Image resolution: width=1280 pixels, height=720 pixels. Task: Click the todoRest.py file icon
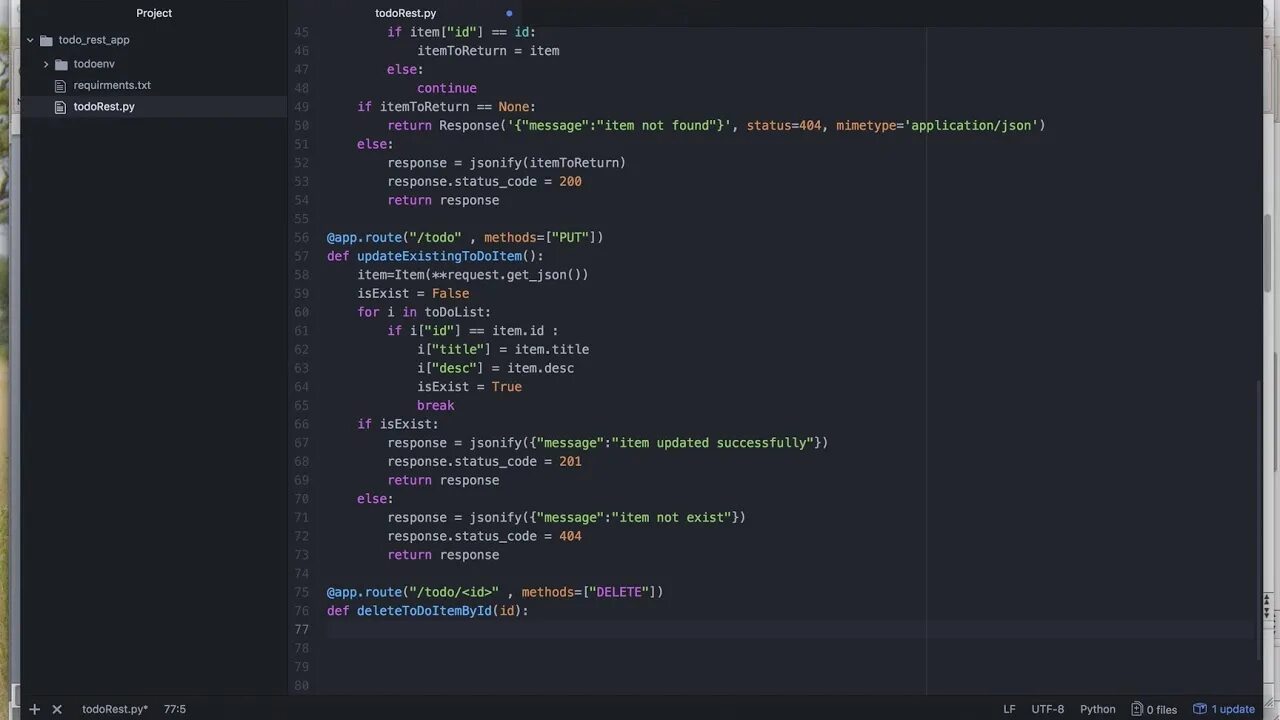(61, 106)
